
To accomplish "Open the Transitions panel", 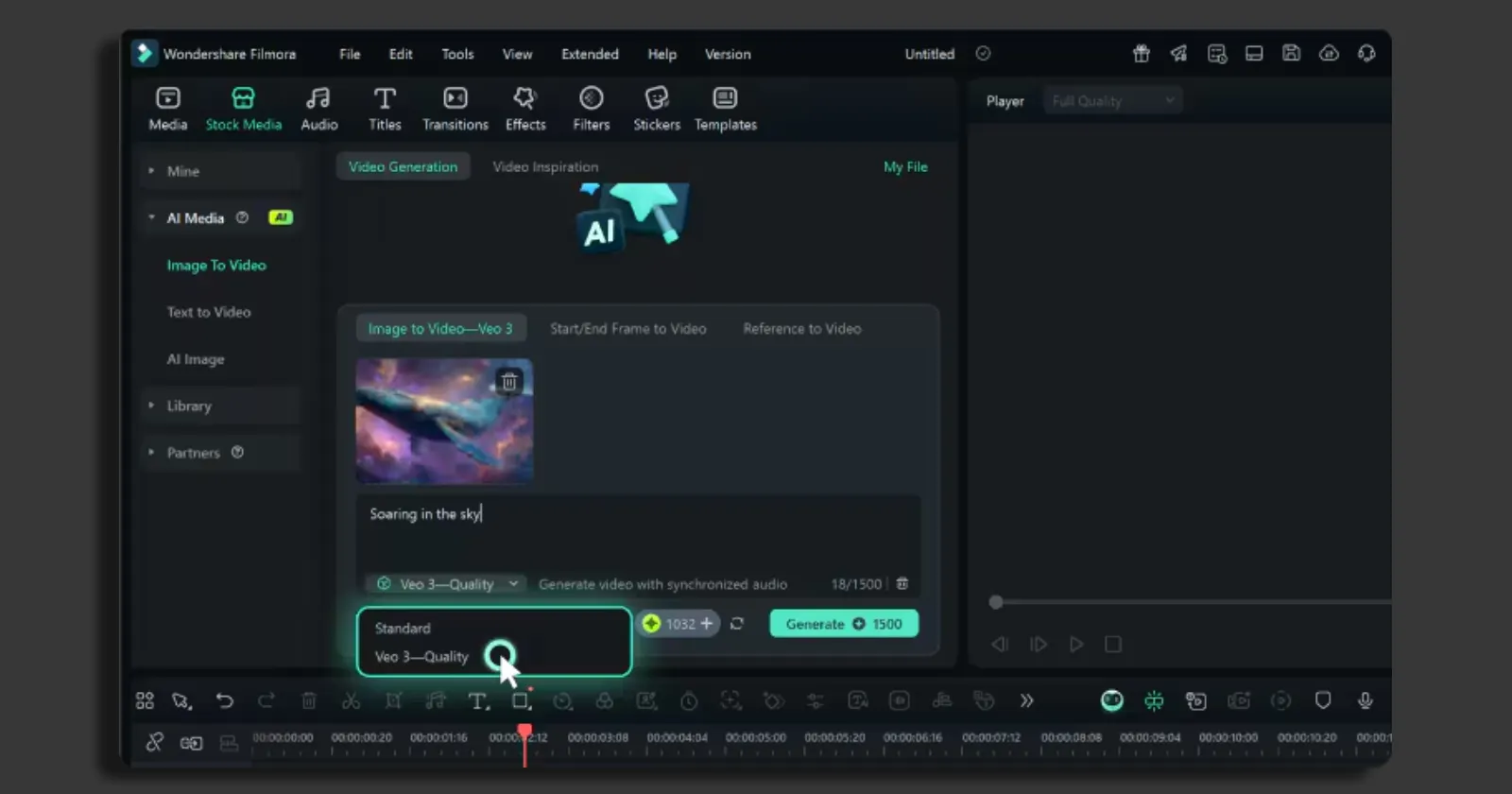I will pos(455,109).
